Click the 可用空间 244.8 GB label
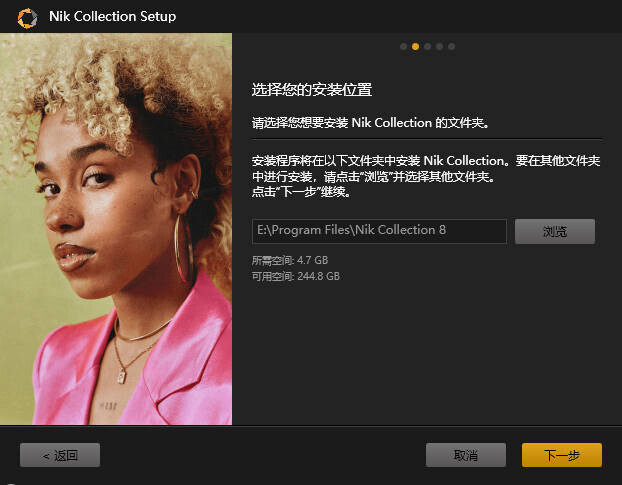Screen dimensions: 622x485 click(296, 276)
